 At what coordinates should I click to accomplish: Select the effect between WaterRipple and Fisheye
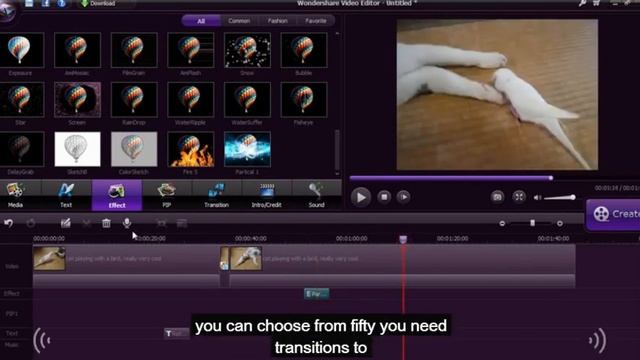tap(247, 100)
